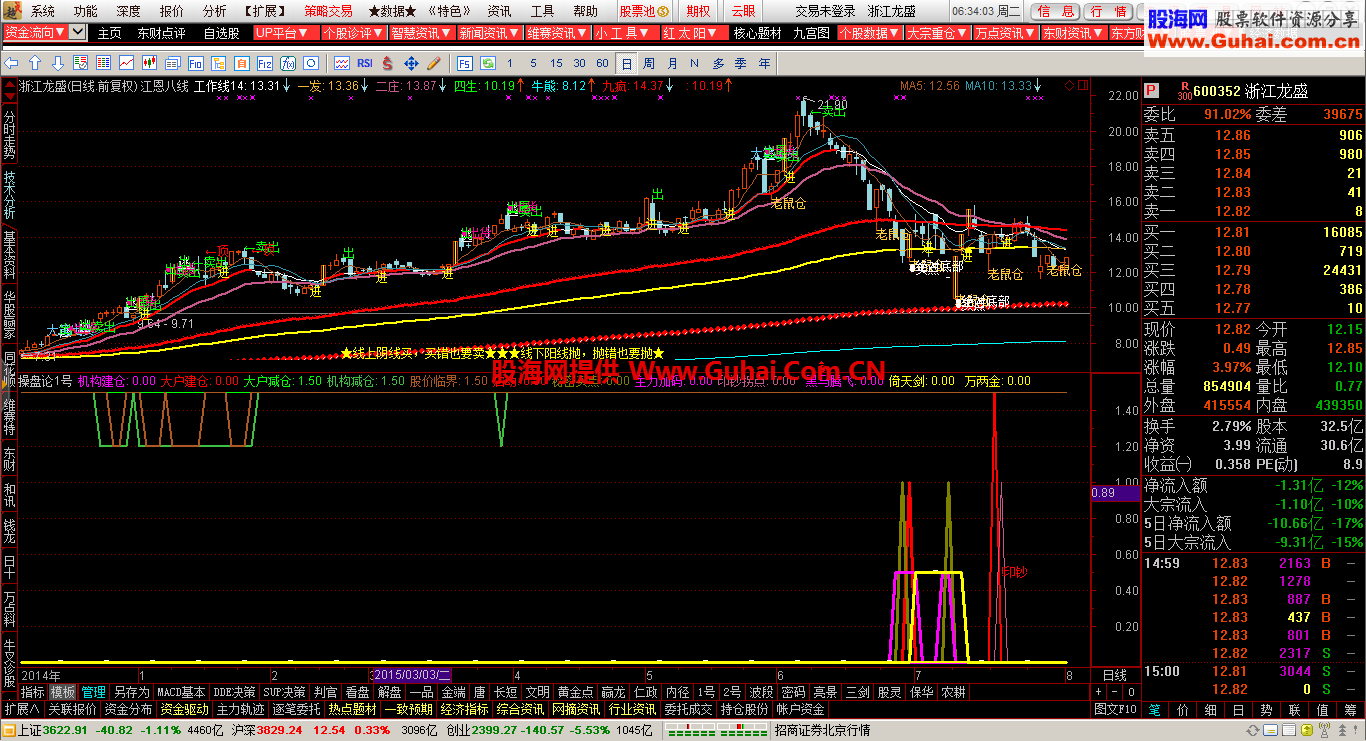Click the 图文F10 button
The height and width of the screenshot is (741, 1366).
(1115, 709)
